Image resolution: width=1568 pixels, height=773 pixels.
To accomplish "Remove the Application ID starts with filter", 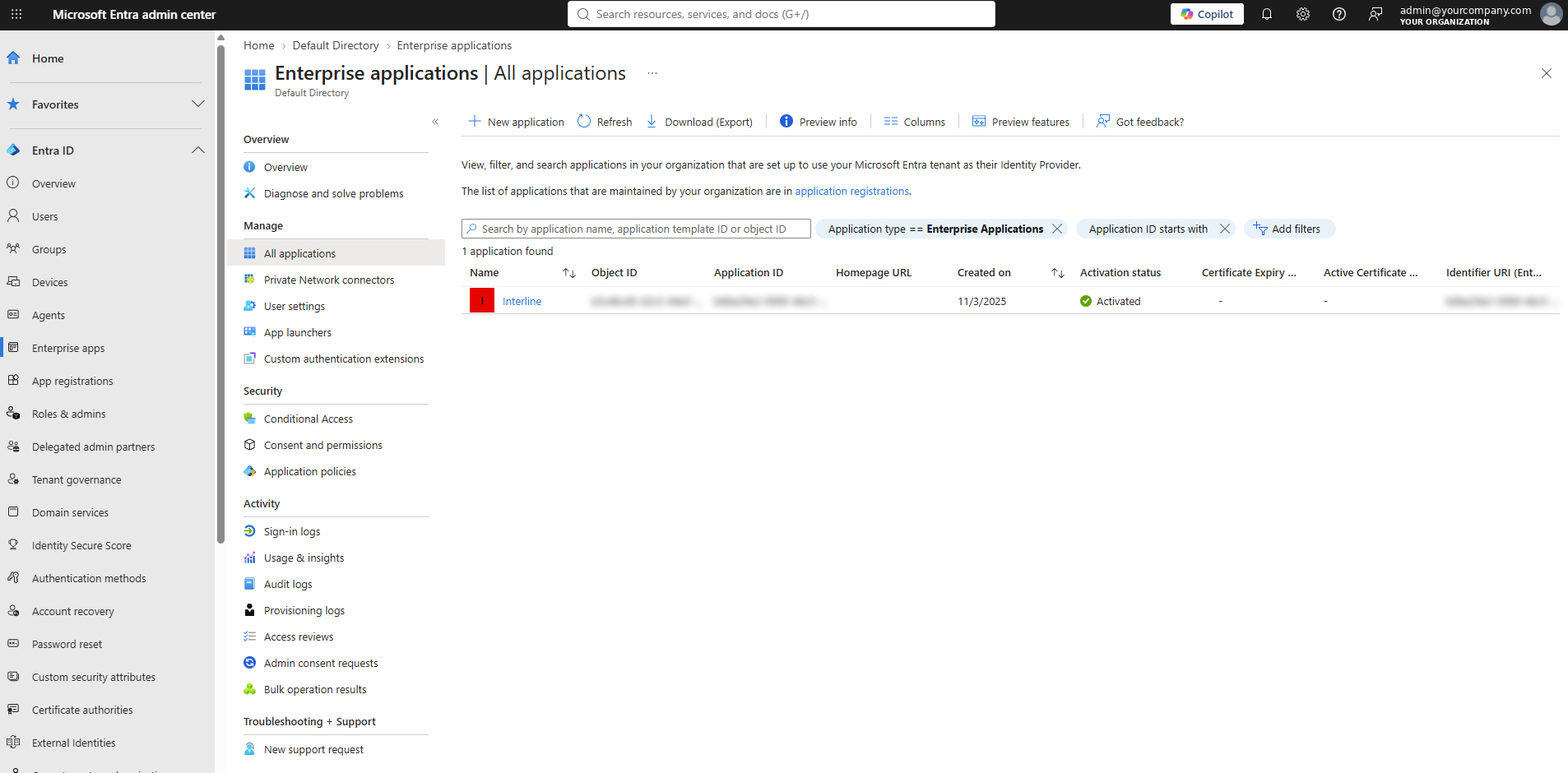I will coord(1225,229).
